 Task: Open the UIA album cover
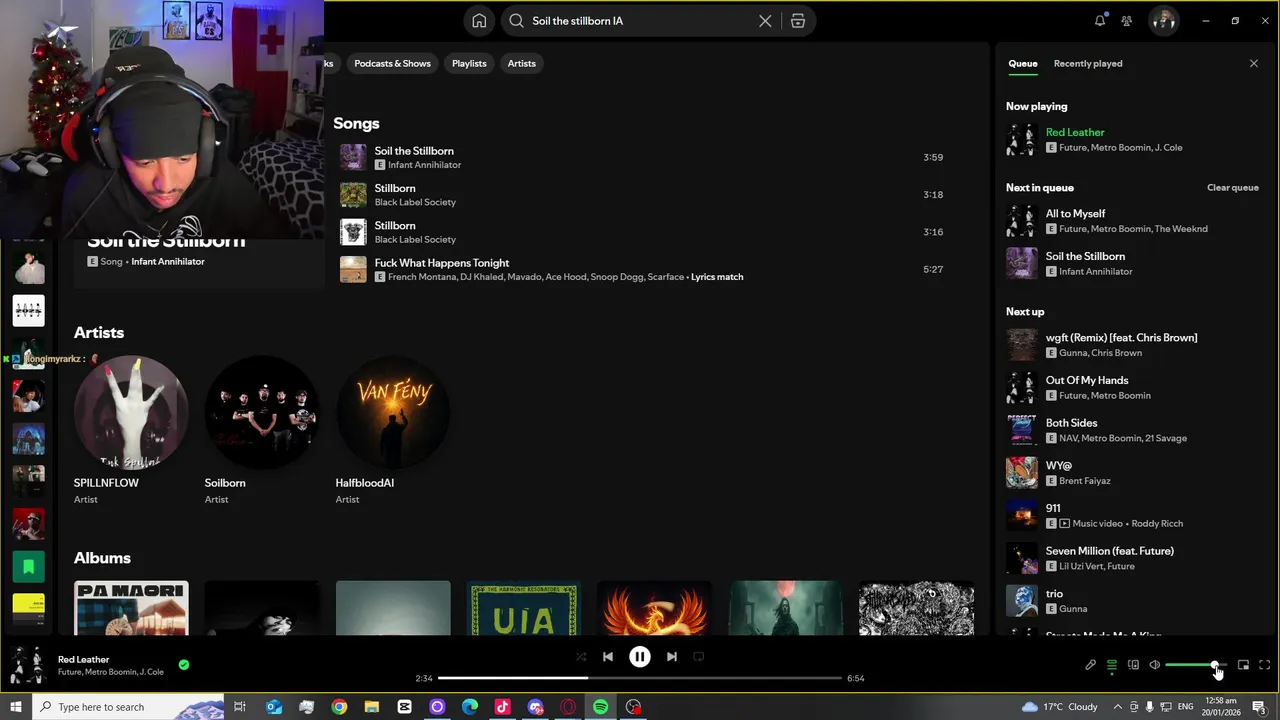click(524, 608)
